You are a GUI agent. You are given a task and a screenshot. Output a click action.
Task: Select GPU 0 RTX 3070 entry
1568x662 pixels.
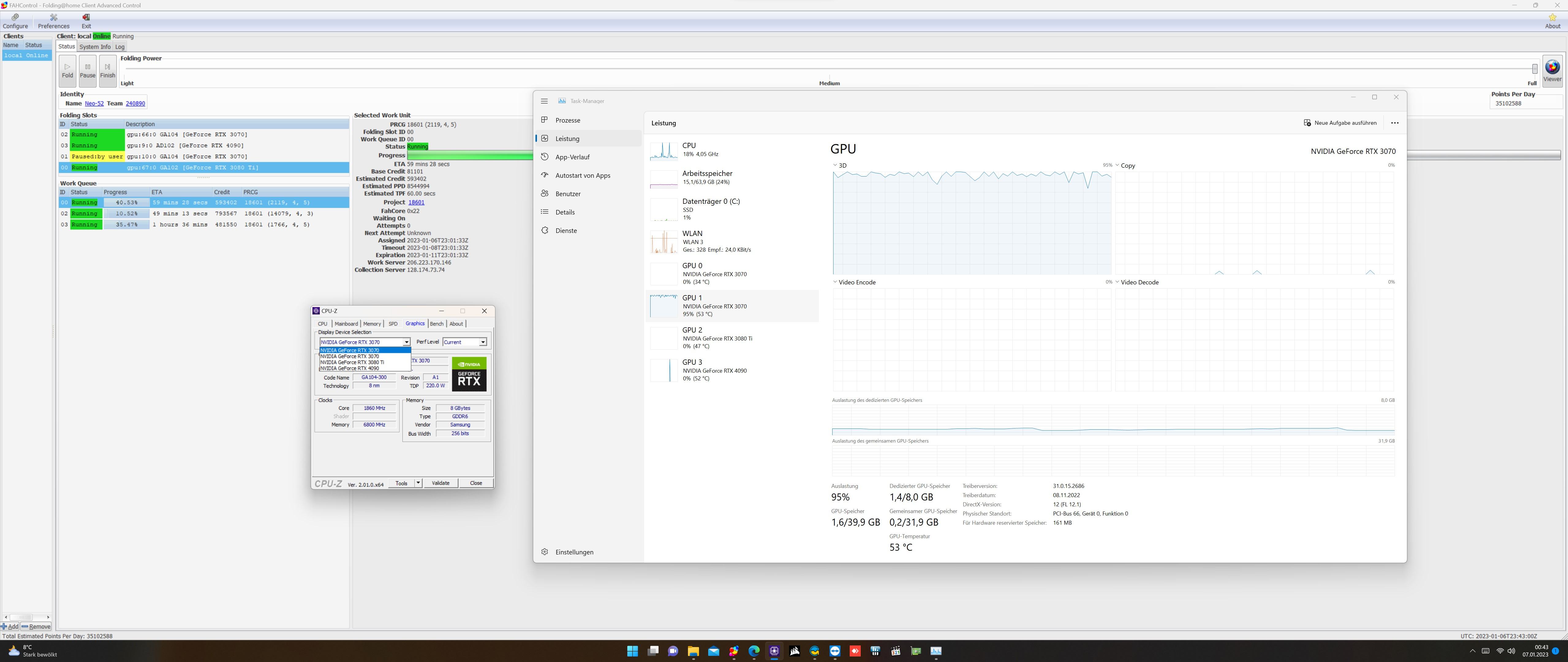point(732,273)
